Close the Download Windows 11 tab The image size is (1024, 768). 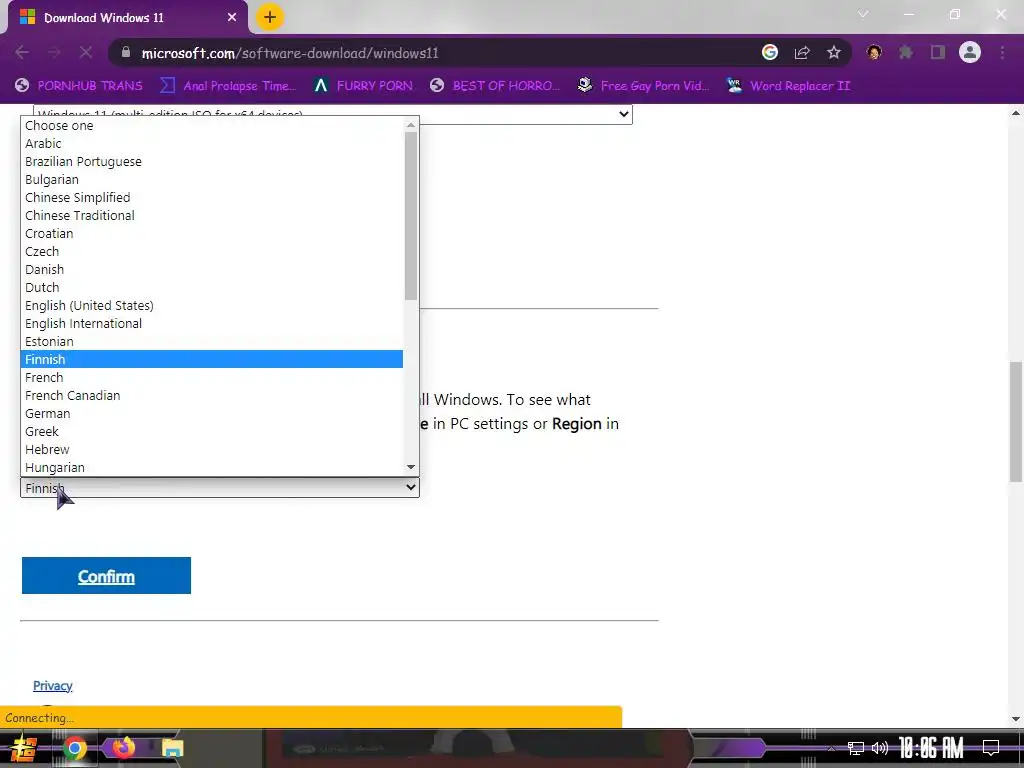coord(232,18)
